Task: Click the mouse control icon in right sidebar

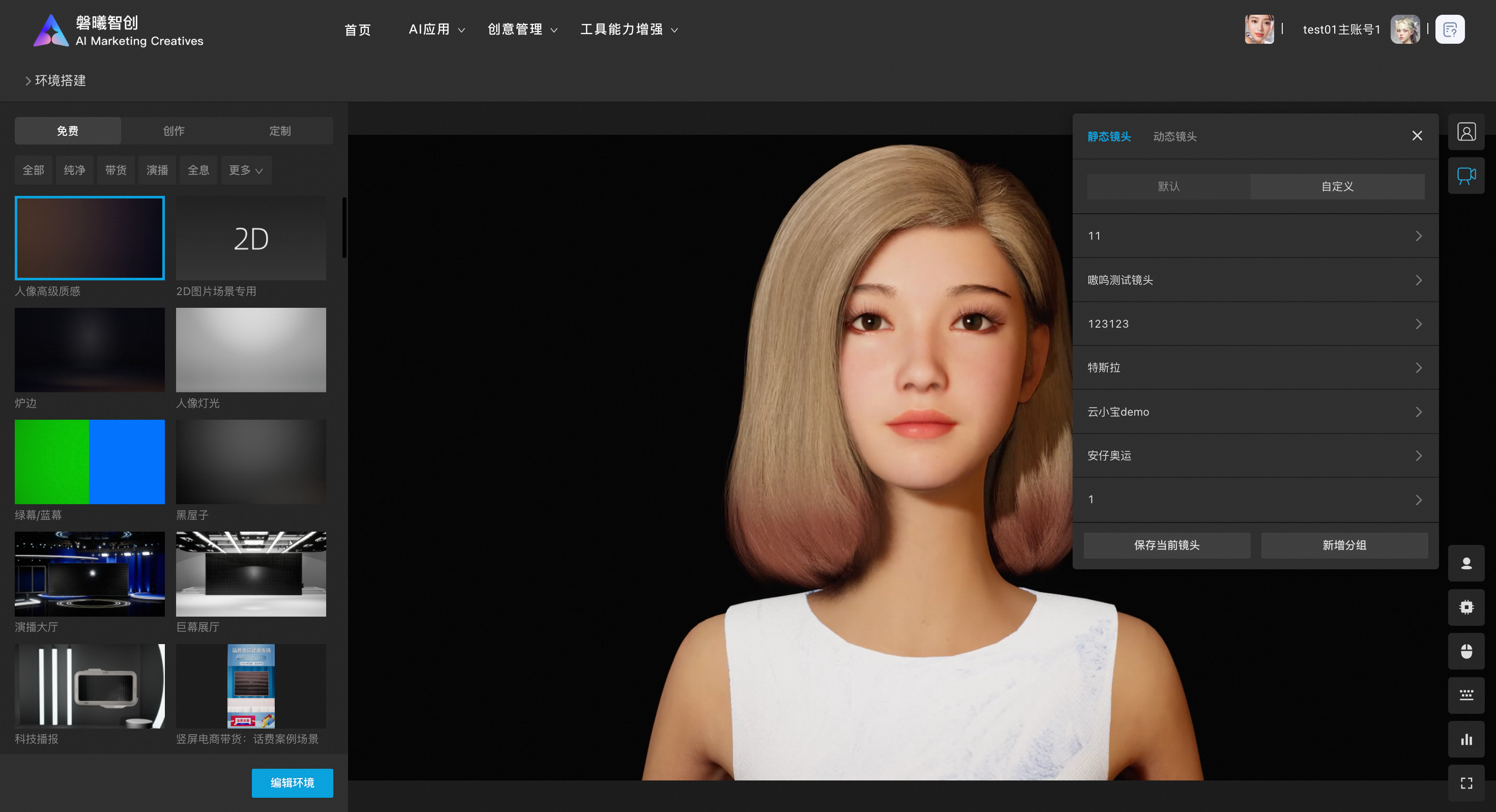Action: tap(1466, 651)
